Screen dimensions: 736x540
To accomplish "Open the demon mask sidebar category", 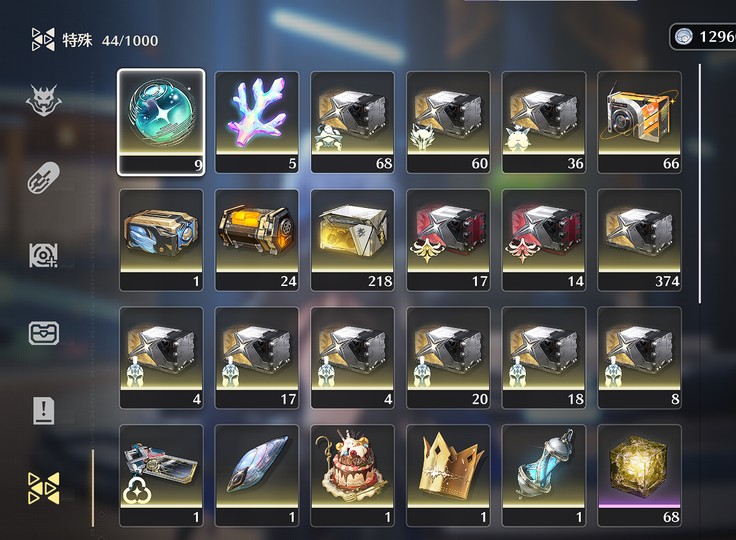I will click(x=44, y=100).
